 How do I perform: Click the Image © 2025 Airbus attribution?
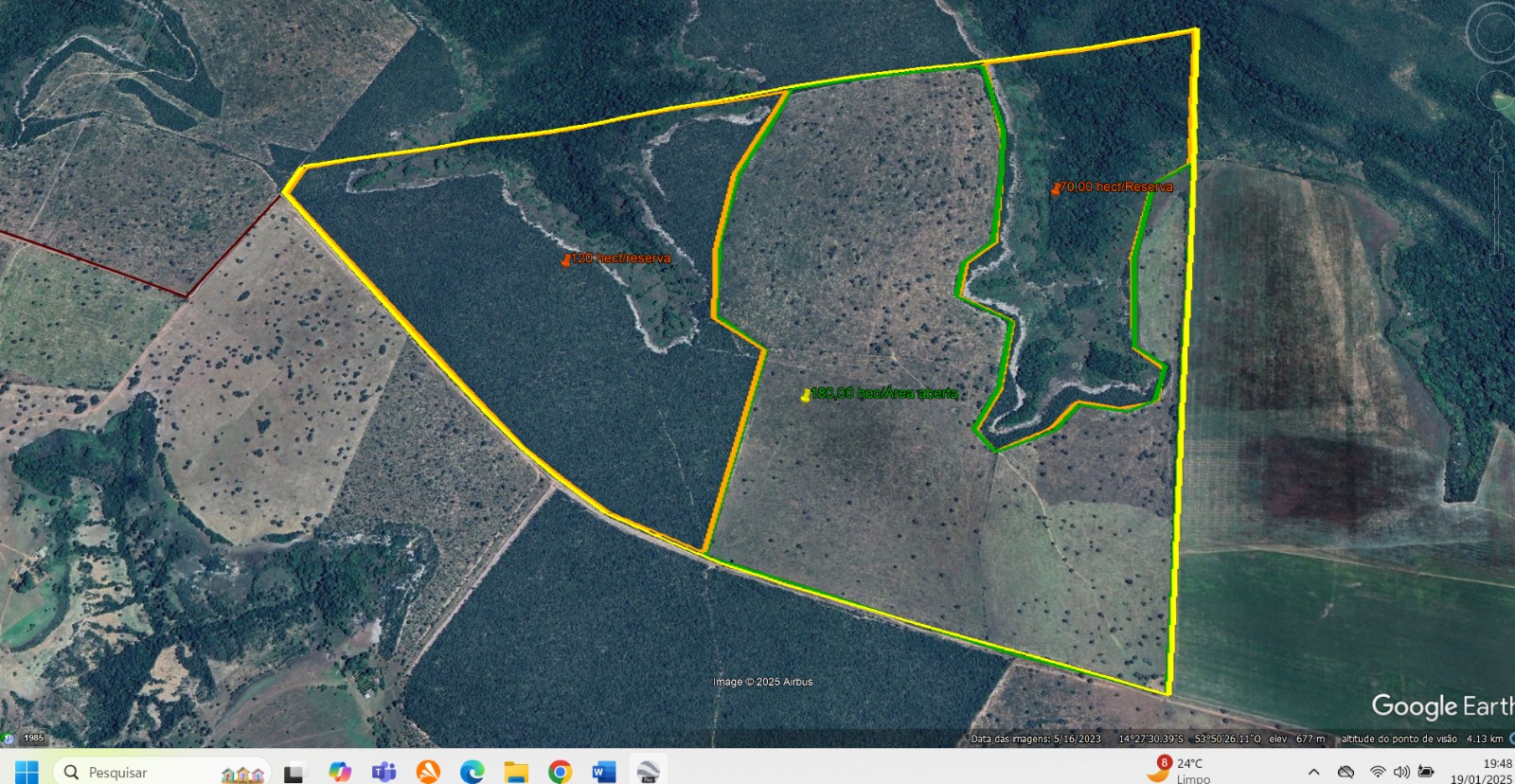tap(762, 682)
